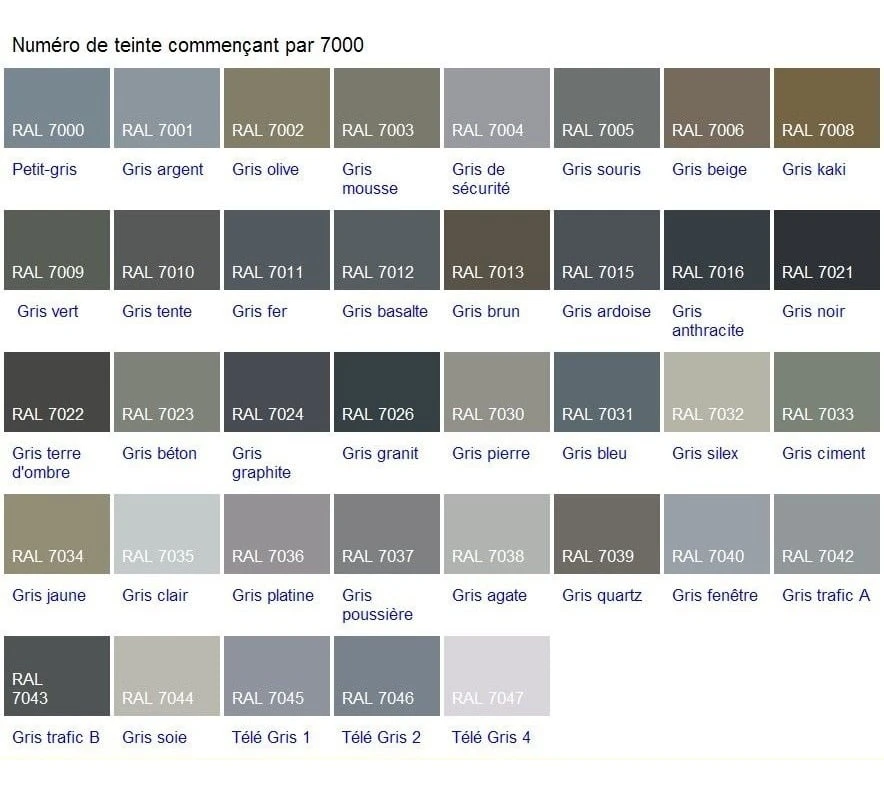Click the Télé Gris 4 link

pos(491,737)
